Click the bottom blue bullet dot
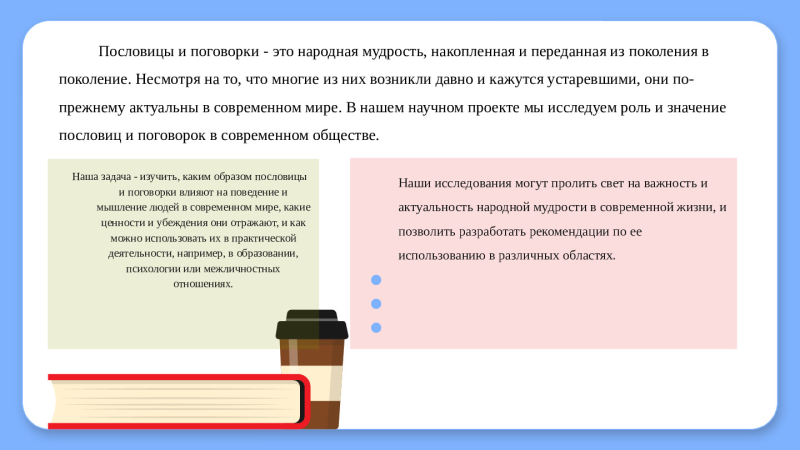800x450 pixels. (x=376, y=328)
